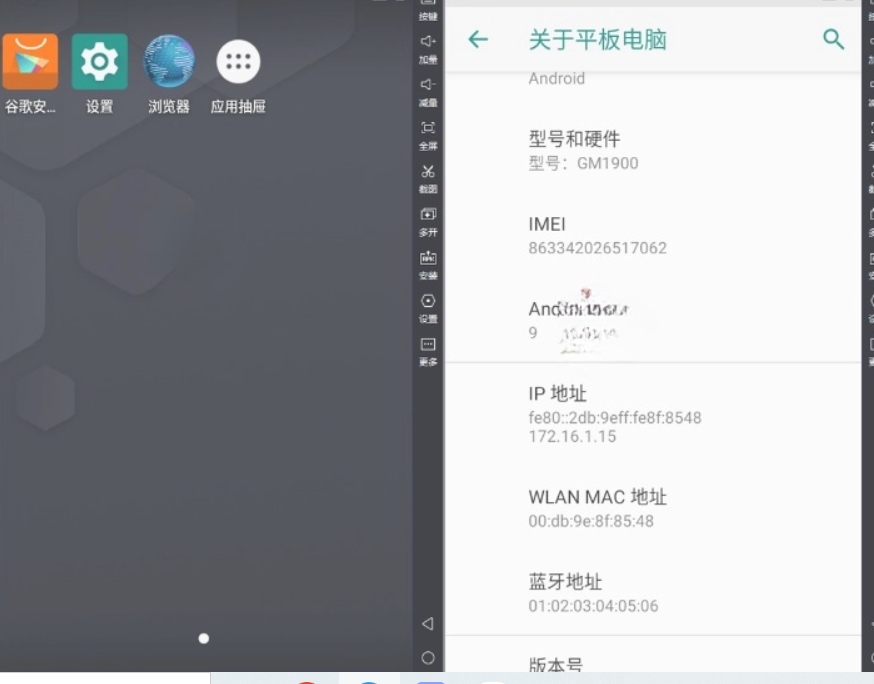Viewport: 874px width, 684px height.
Task: Tap the IP 地址 entry
Action: click(652, 414)
